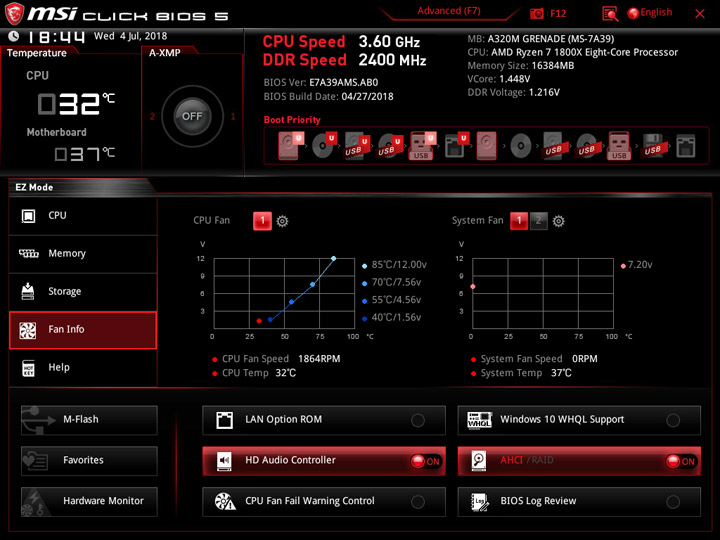
Task: Click the BIOS Ver E7A39AMS.AB0 text
Action: coord(321,83)
